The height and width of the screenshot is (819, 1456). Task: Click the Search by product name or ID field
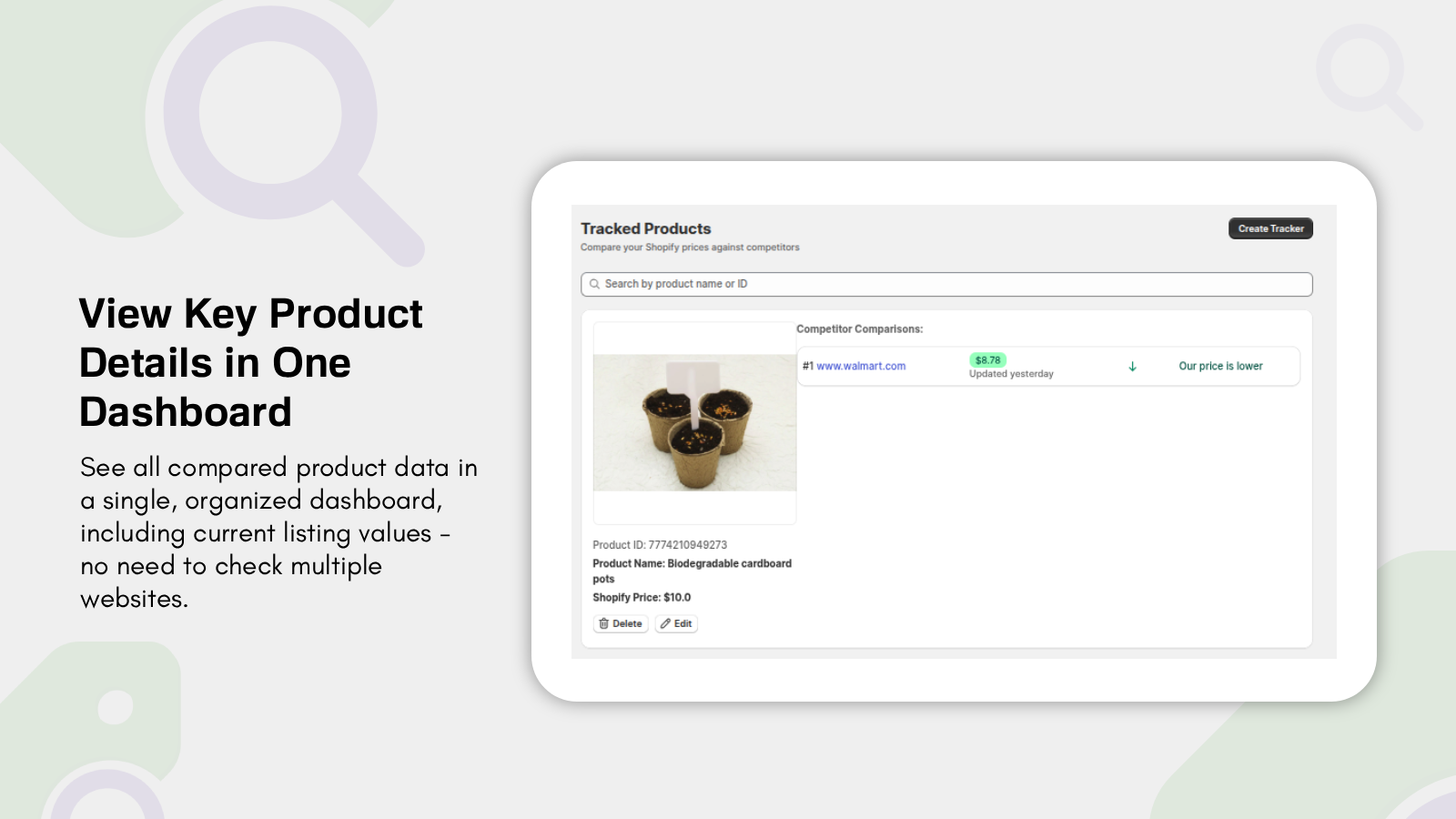(945, 284)
